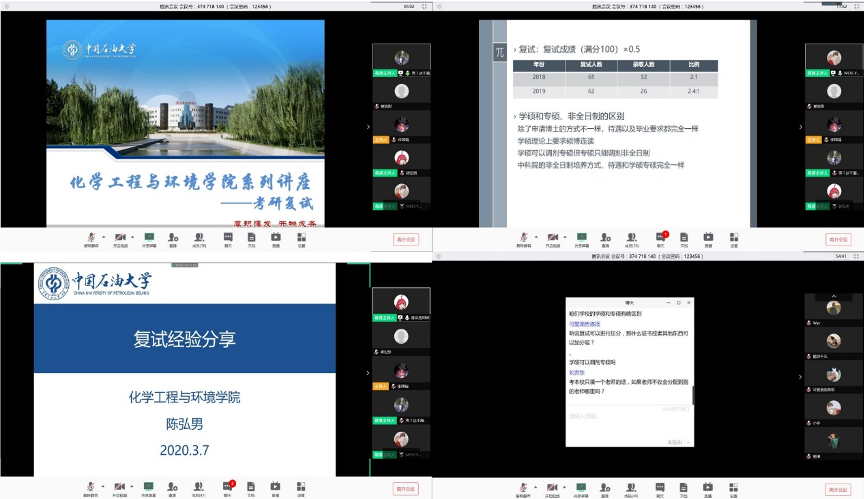Unmute microphone in admission-table slide window
This screenshot has width=864, height=499.
click(523, 239)
